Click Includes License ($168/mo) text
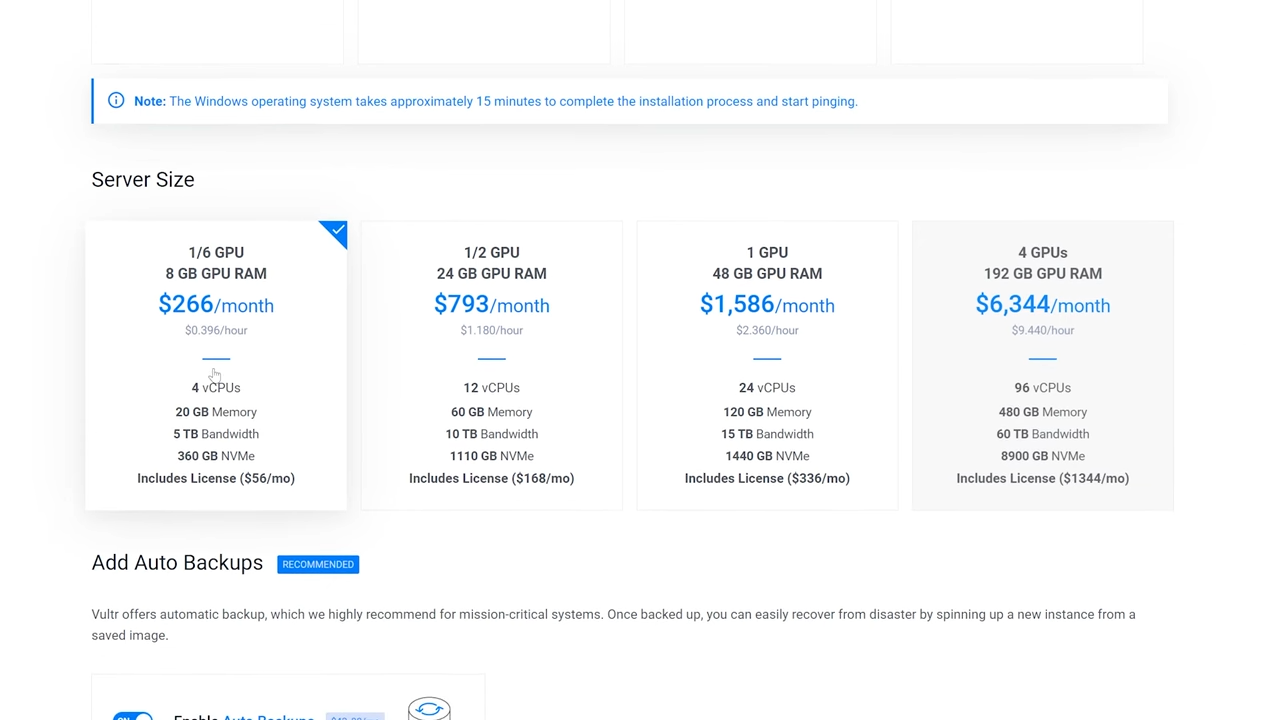 click(492, 478)
